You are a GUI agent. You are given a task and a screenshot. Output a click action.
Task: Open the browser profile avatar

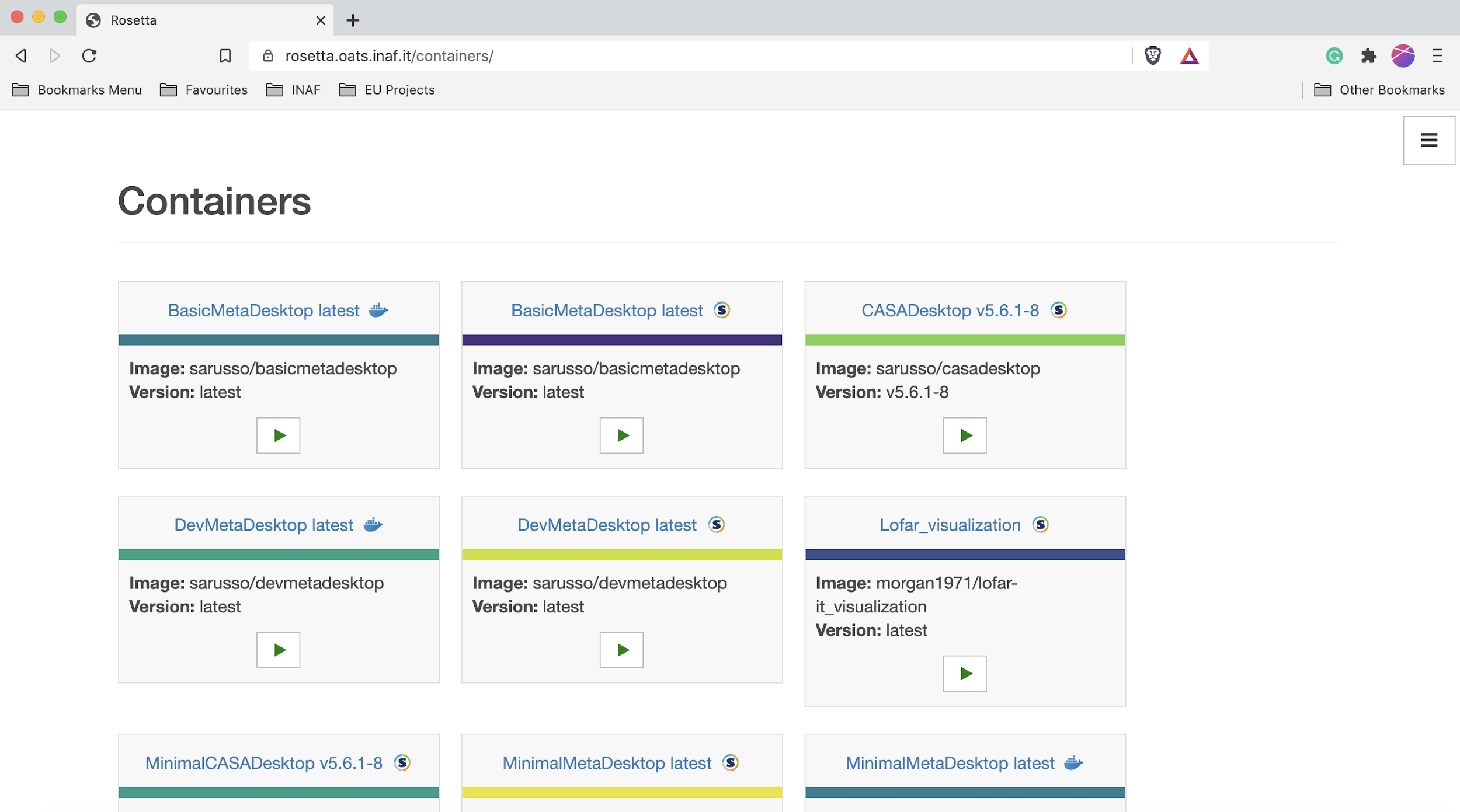(1403, 56)
